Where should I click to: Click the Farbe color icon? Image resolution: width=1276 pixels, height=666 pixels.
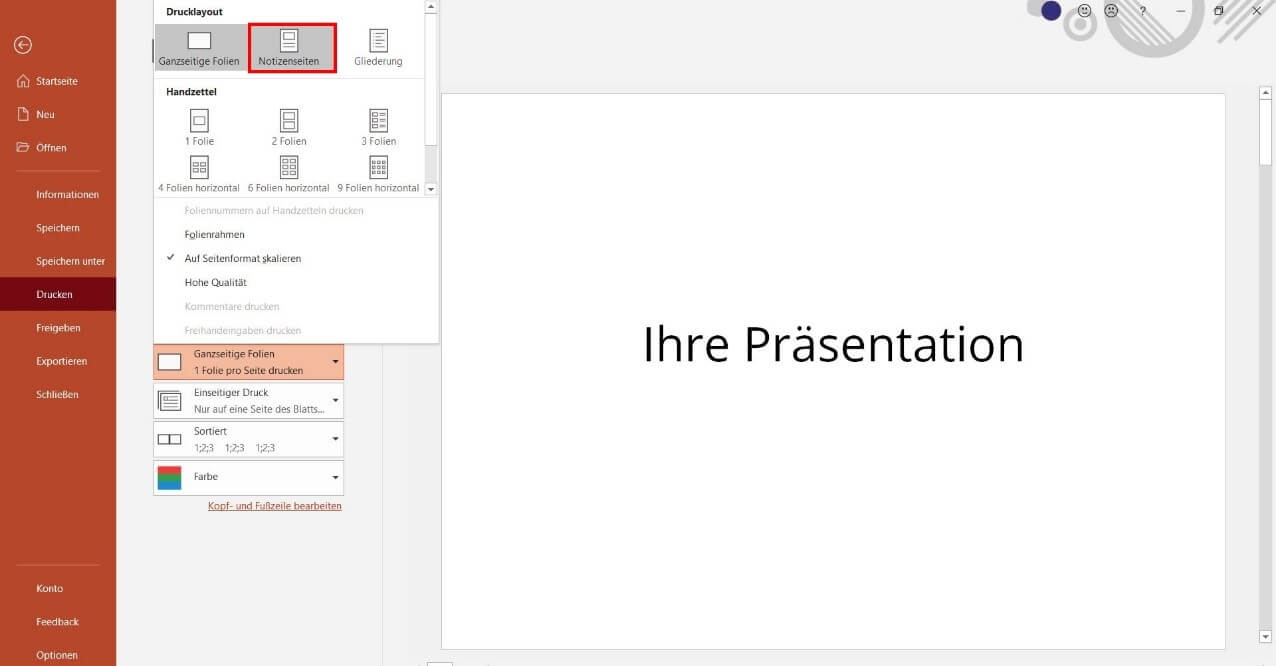[170, 478]
